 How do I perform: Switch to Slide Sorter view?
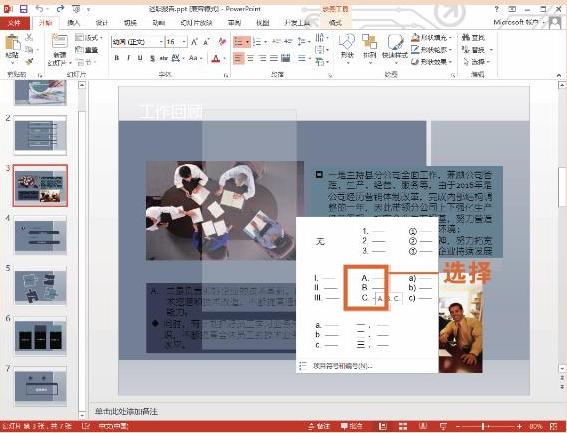pyautogui.click(x=403, y=426)
